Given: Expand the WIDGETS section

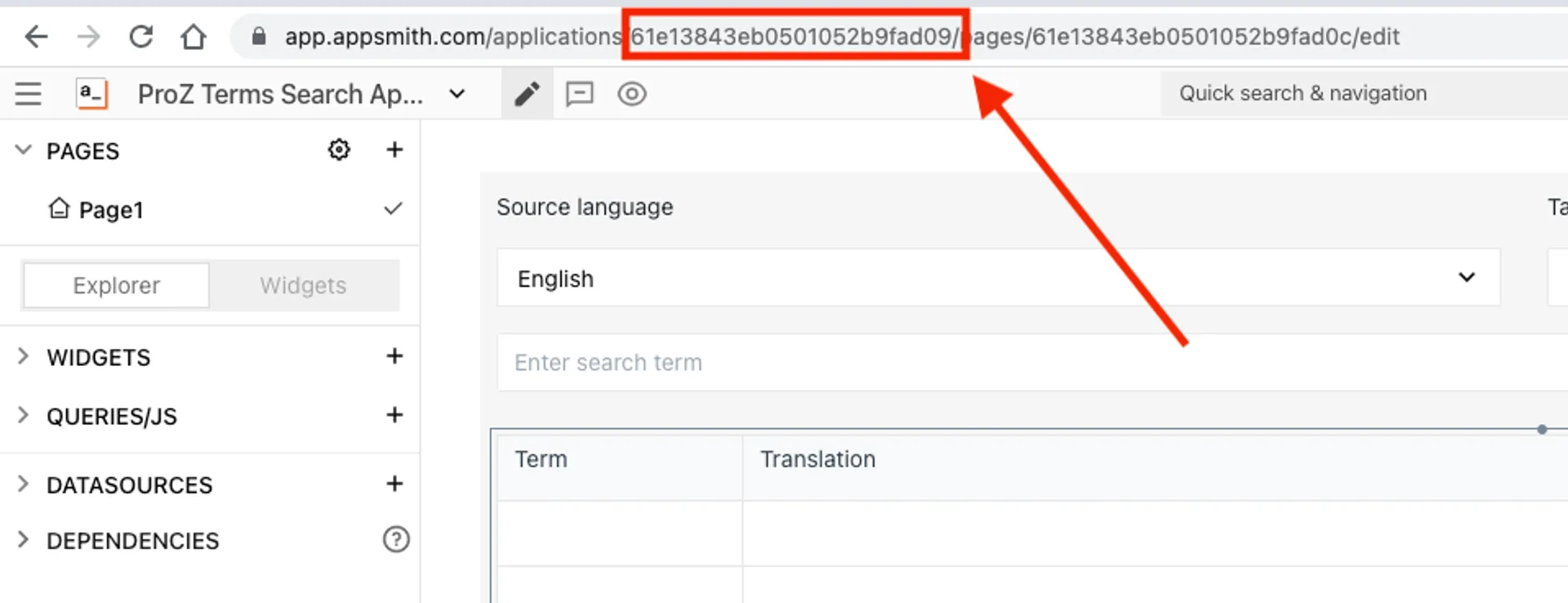Looking at the screenshot, I should (23, 356).
